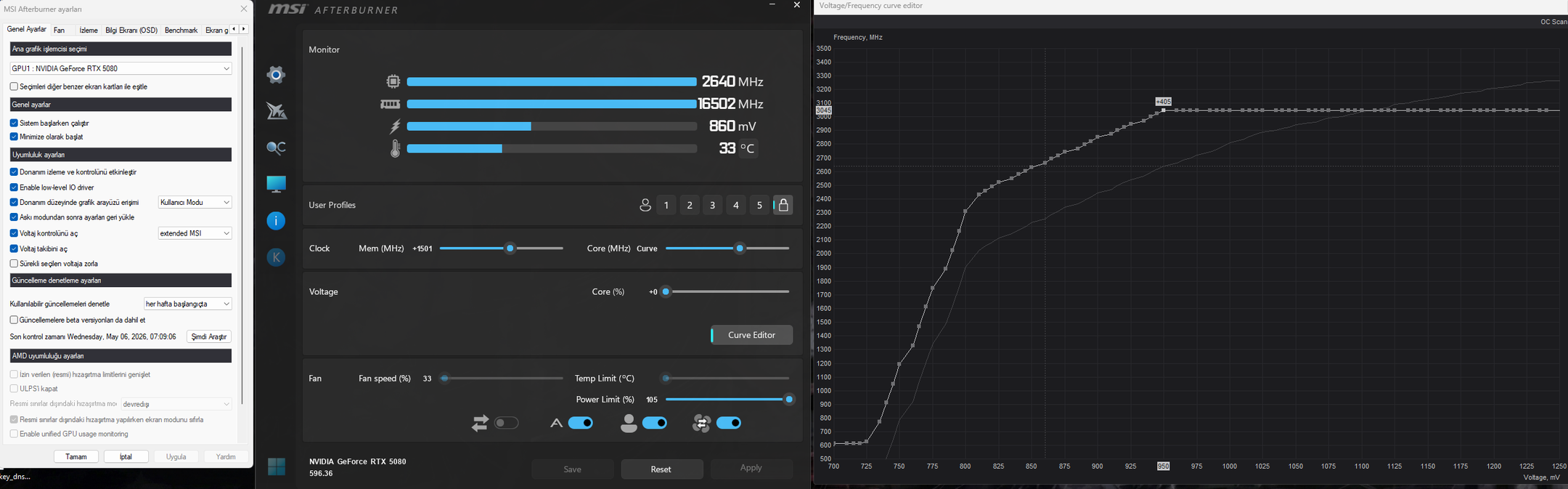
Task: Uncheck Minimize olarak başlat checkbox
Action: click(14, 137)
